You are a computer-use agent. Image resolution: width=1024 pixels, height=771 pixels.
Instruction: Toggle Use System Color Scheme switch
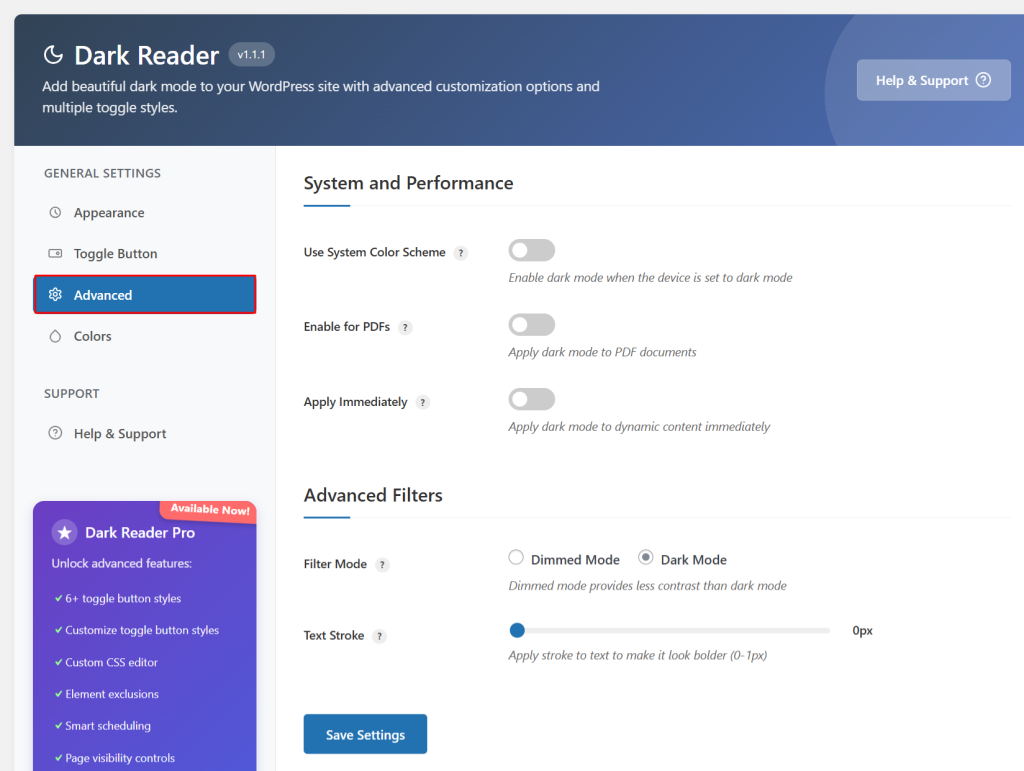[532, 250]
